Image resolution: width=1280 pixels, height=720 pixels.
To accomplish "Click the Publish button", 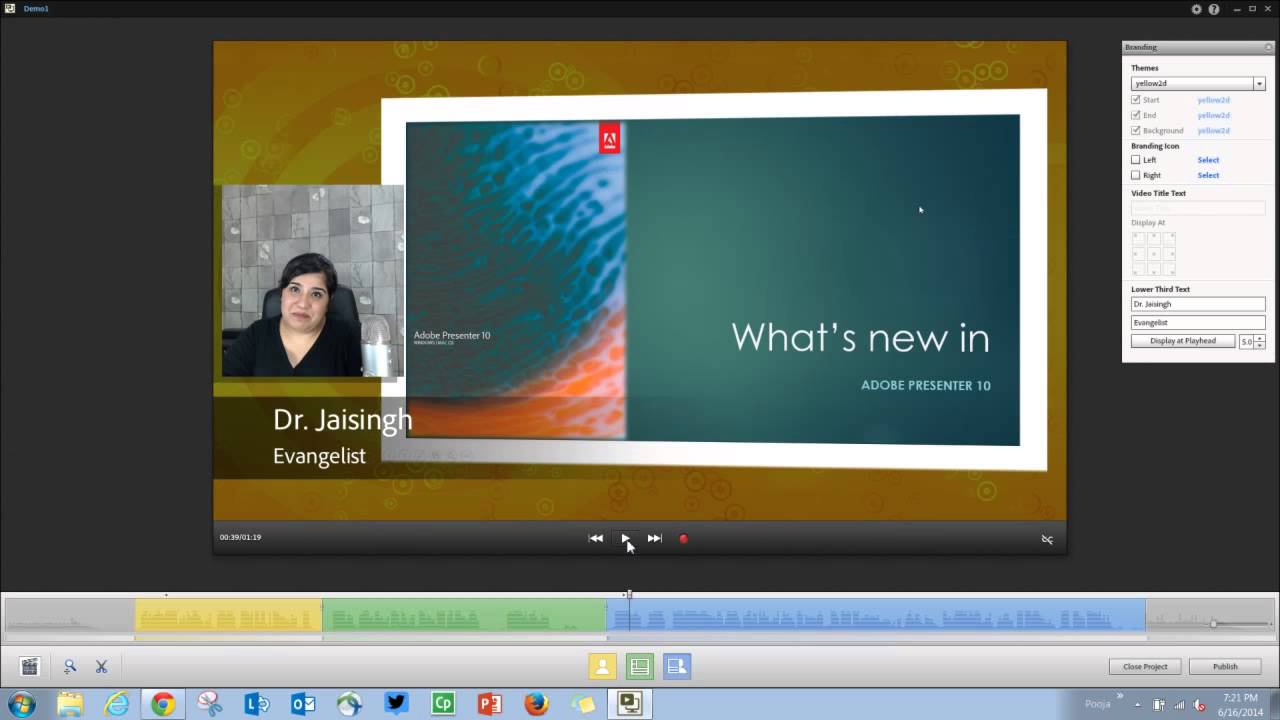I will pyautogui.click(x=1225, y=666).
